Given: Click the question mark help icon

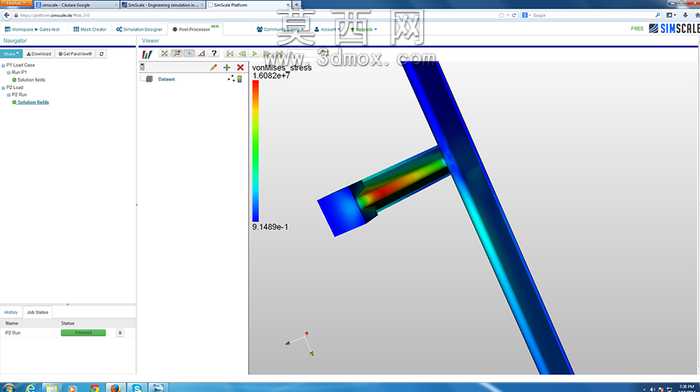Looking at the screenshot, I should click(214, 54).
